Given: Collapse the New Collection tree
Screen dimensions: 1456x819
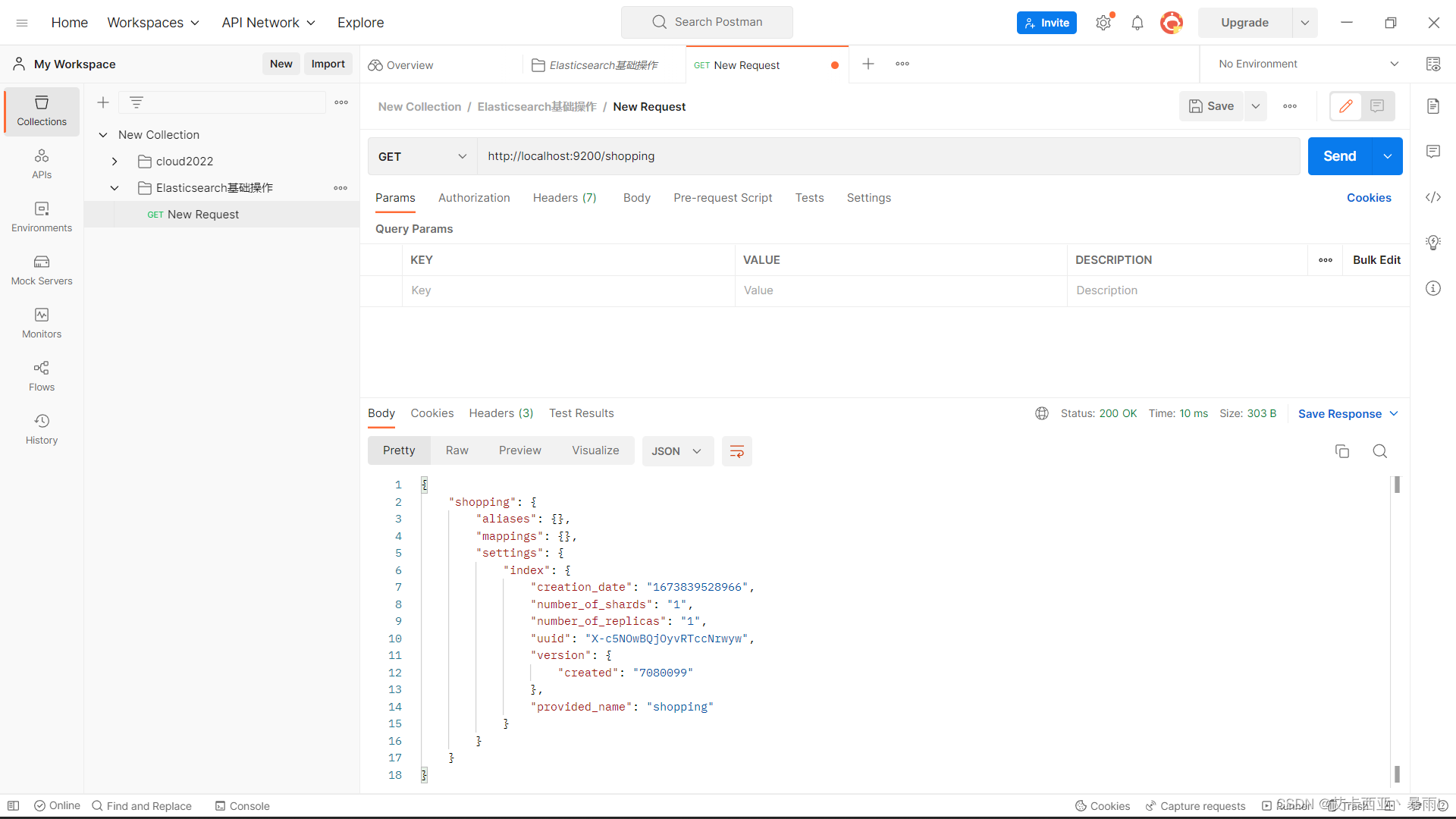Looking at the screenshot, I should coord(103,135).
